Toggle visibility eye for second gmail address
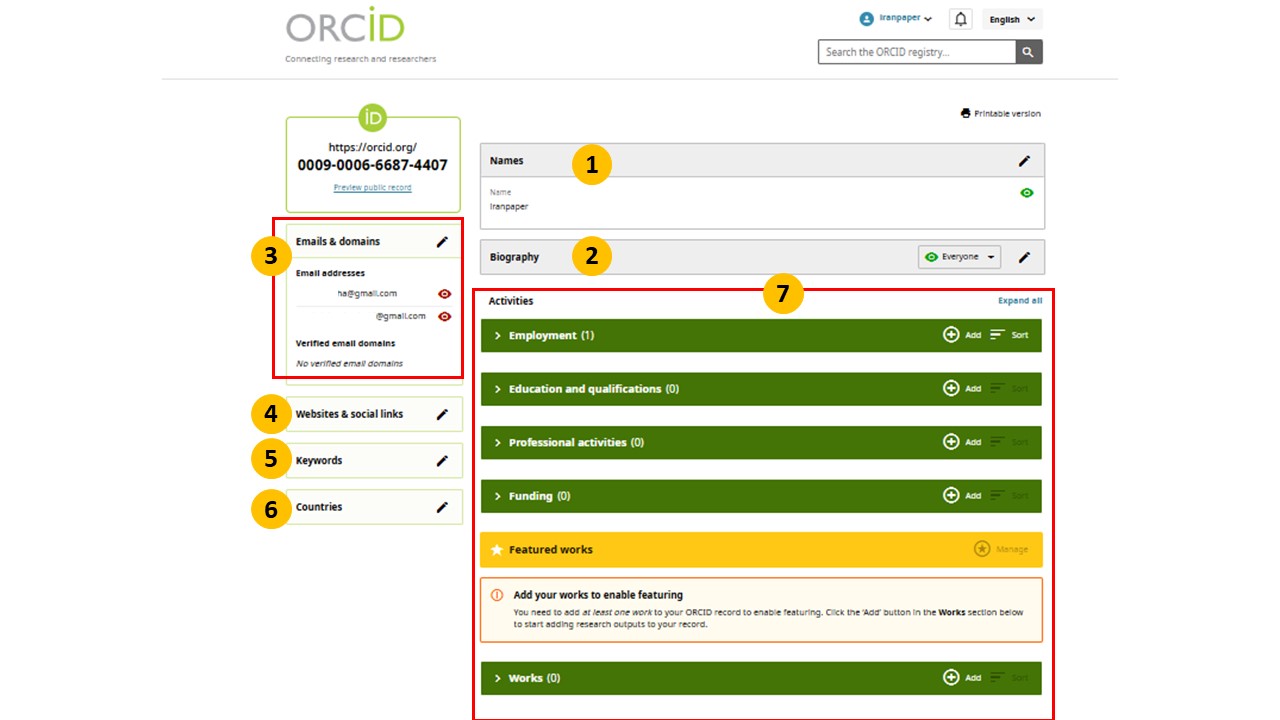 tap(445, 317)
